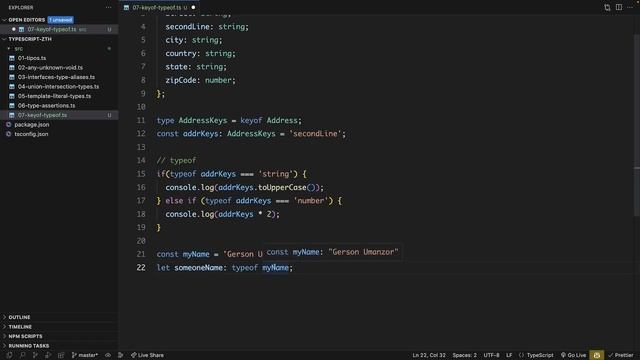Click icon left of Live Share
This screenshot has width=640, height=360.
point(120,355)
